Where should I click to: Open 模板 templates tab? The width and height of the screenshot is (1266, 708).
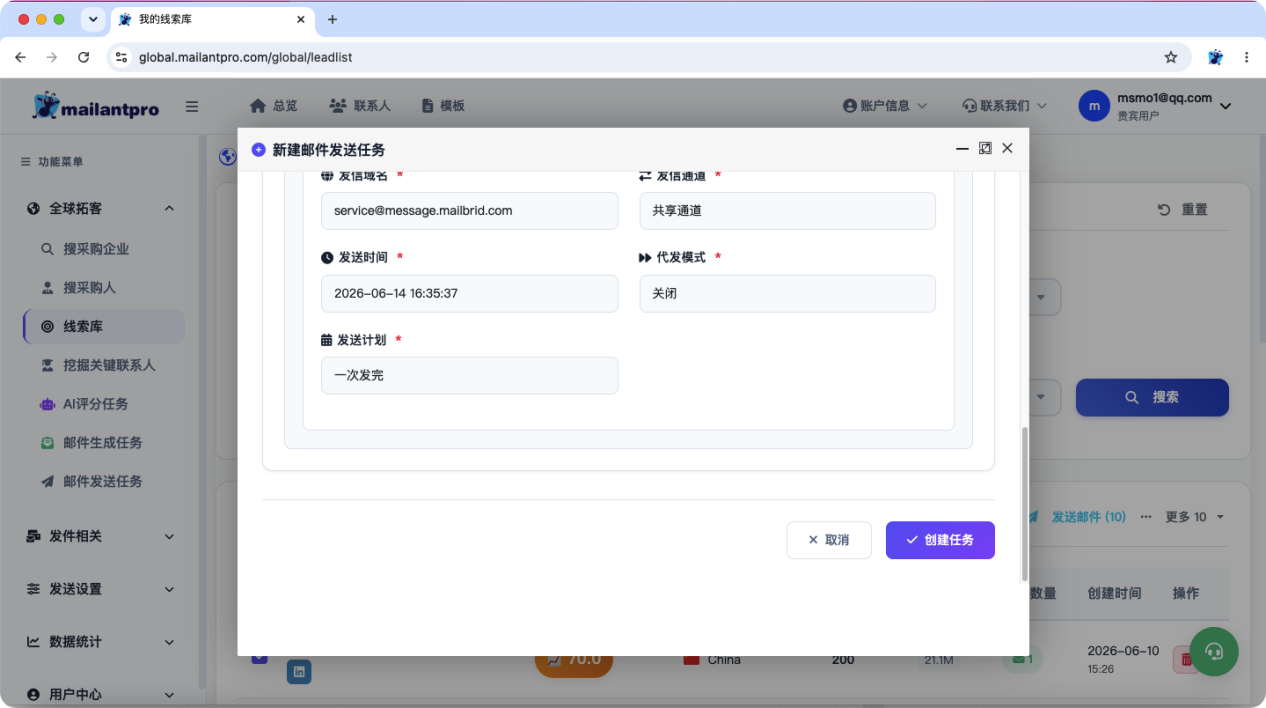[x=443, y=105]
